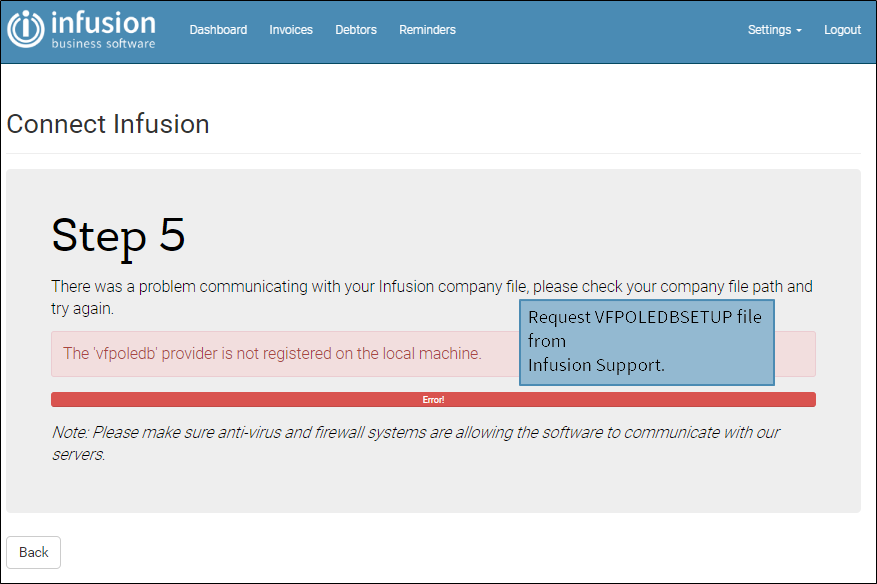Click the 'Connect Infusion' page heading

tap(108, 124)
